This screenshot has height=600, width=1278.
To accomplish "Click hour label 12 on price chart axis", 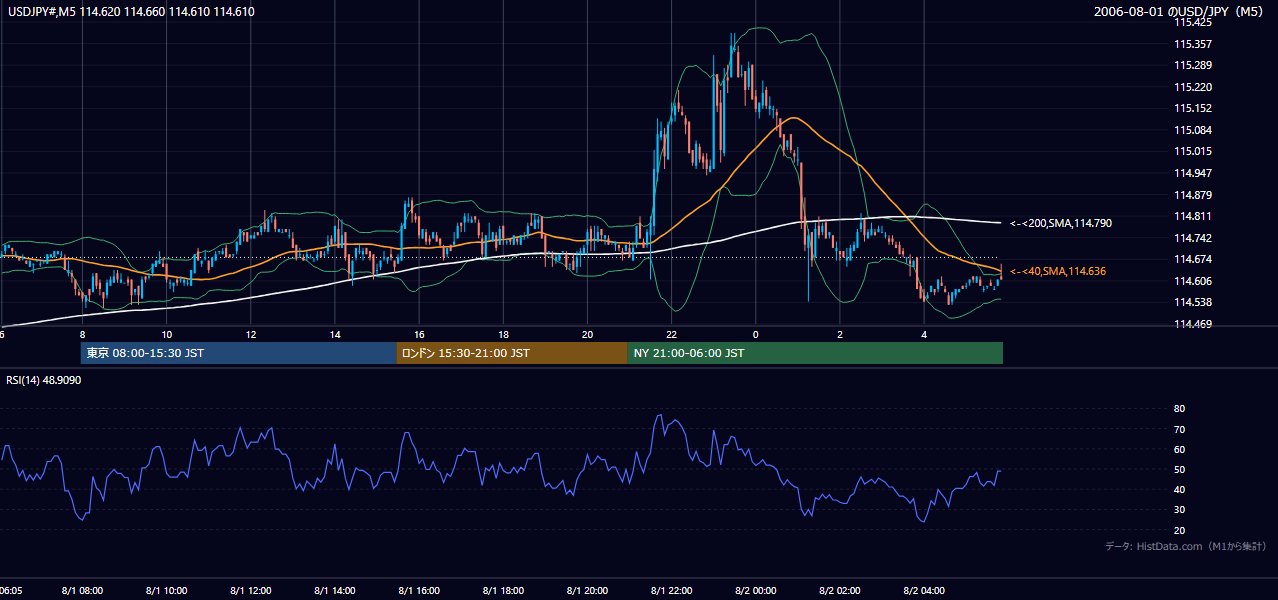I will point(251,334).
